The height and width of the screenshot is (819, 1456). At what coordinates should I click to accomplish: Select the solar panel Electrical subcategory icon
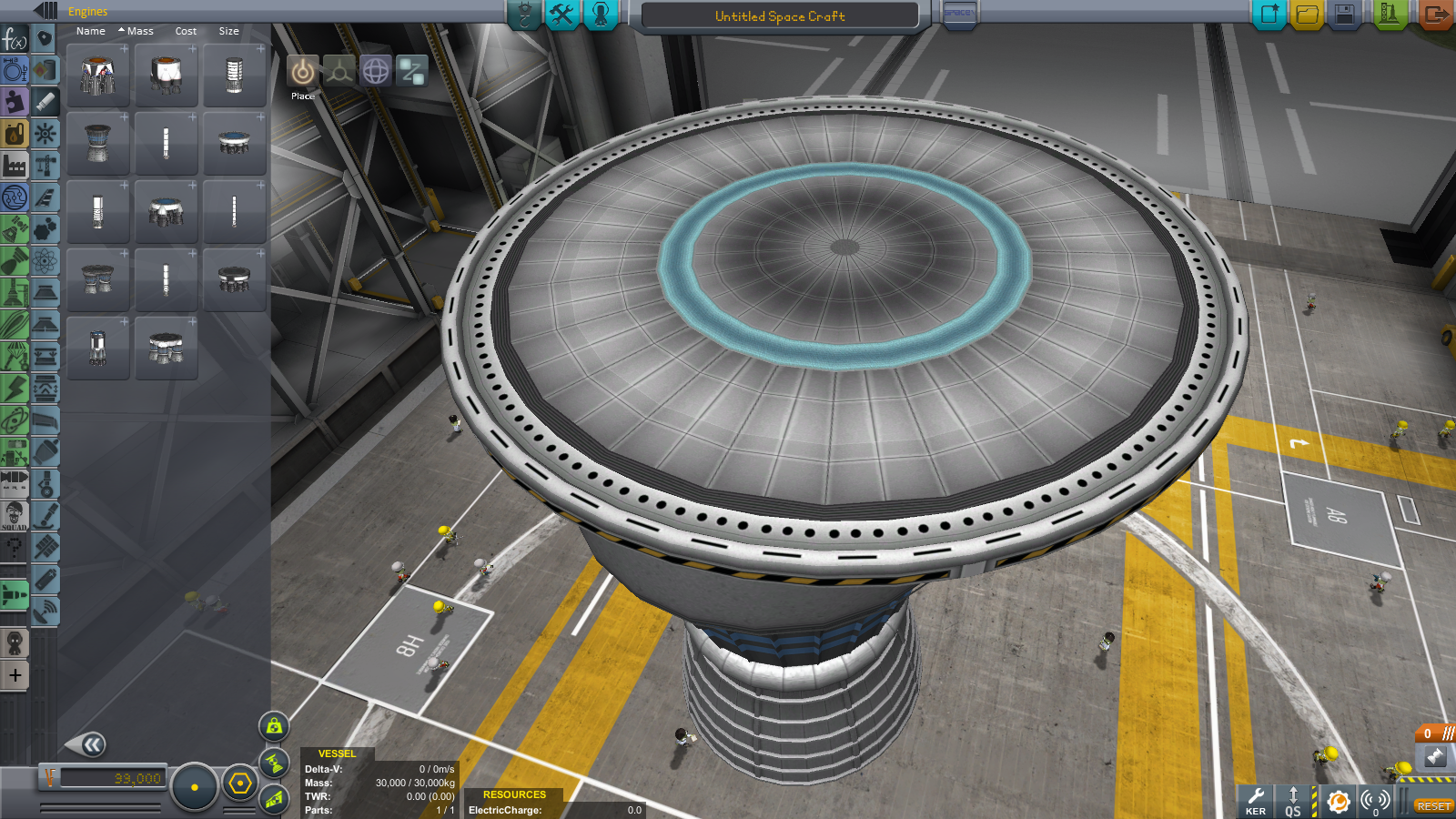45,548
